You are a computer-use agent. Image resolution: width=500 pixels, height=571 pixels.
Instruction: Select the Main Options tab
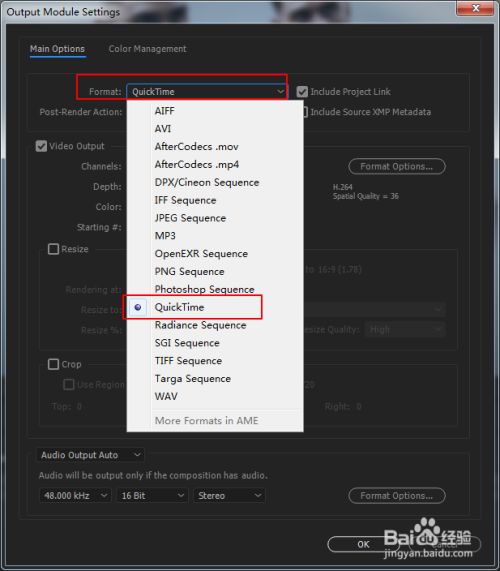58,49
